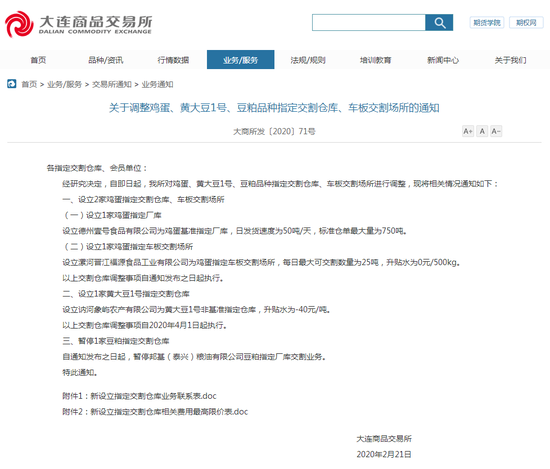Open the 新闻中心 menu
This screenshot has height=469, width=550.
pos(443,60)
